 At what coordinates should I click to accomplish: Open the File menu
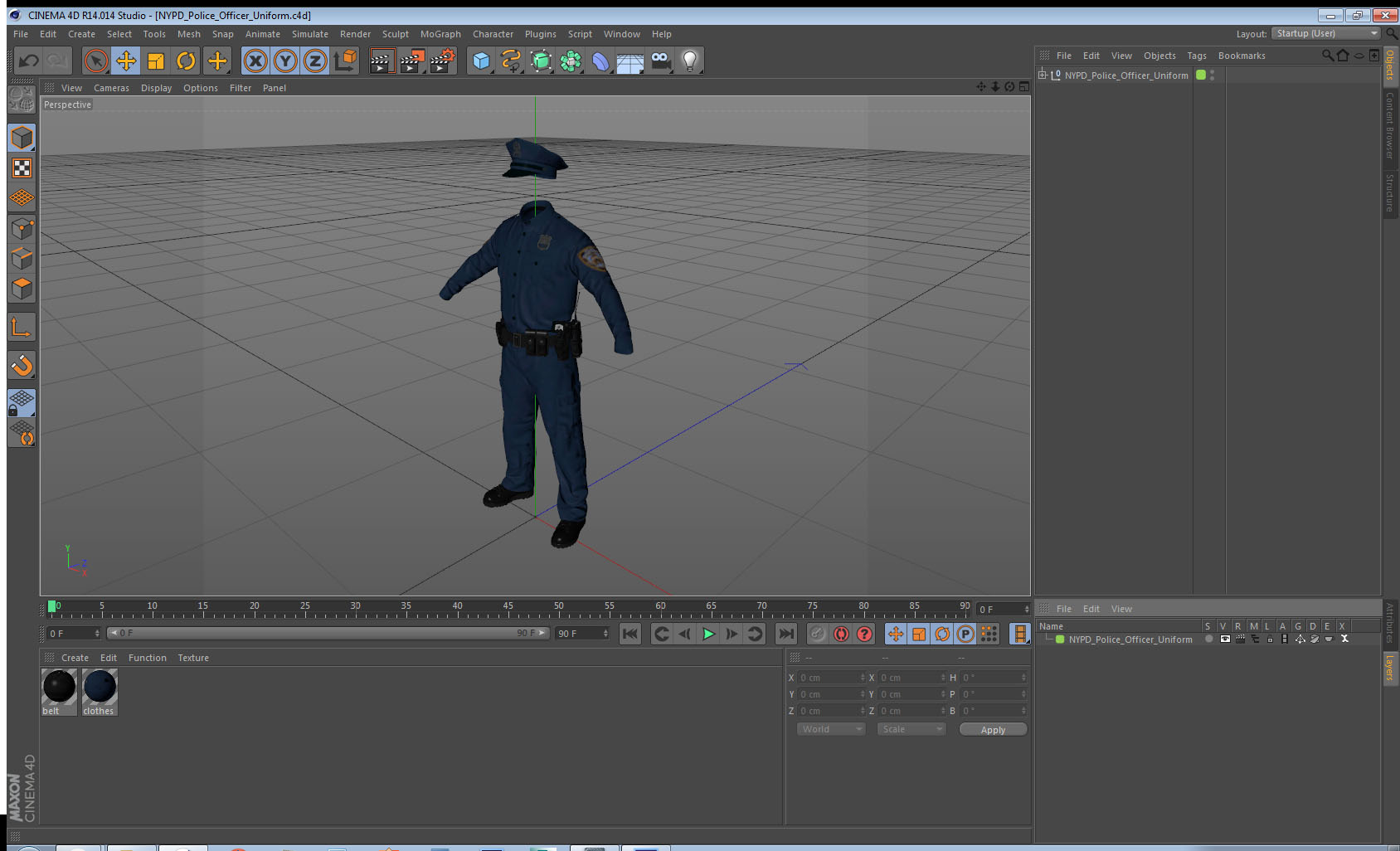point(21,34)
